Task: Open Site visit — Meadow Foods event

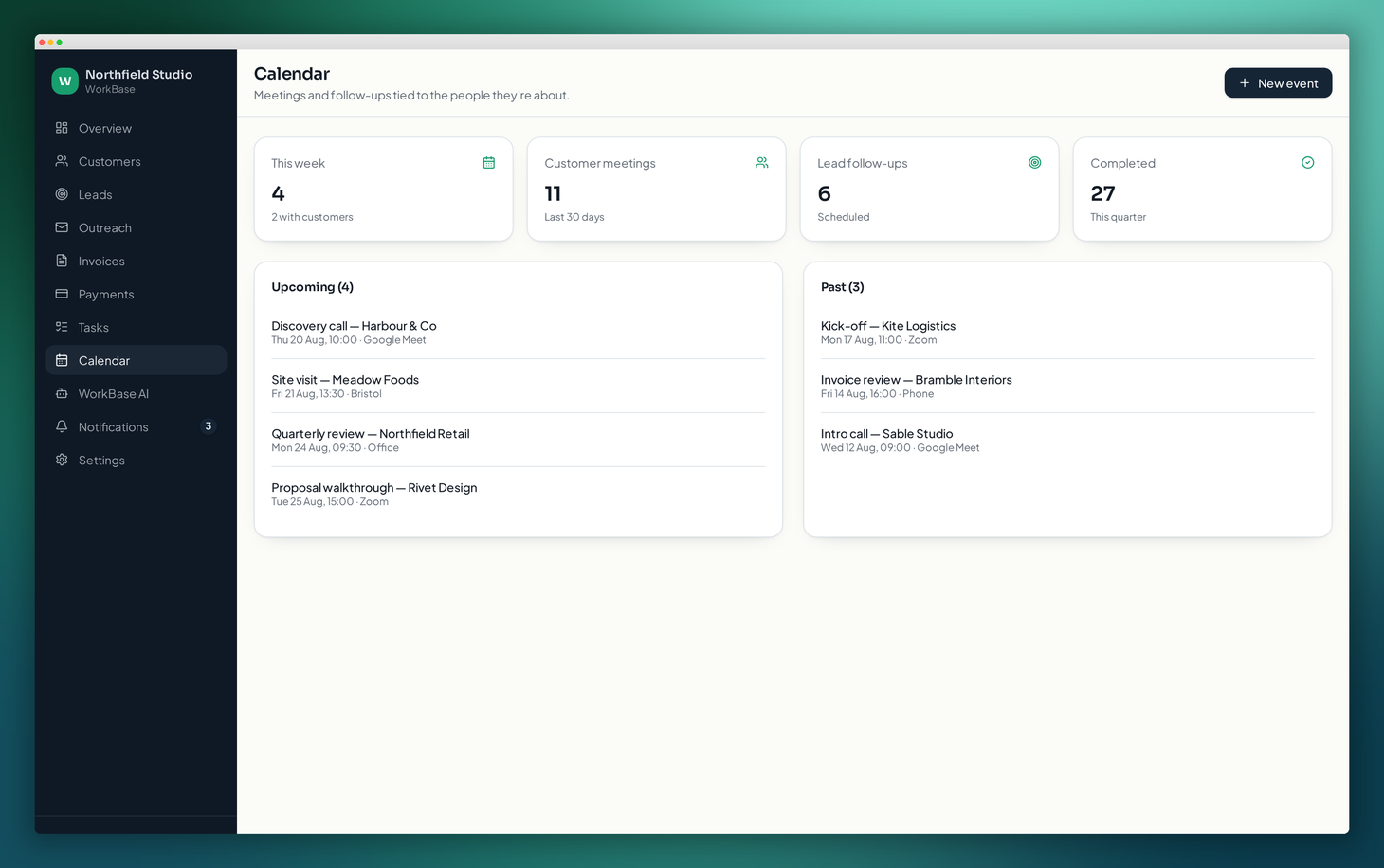Action: (x=345, y=380)
